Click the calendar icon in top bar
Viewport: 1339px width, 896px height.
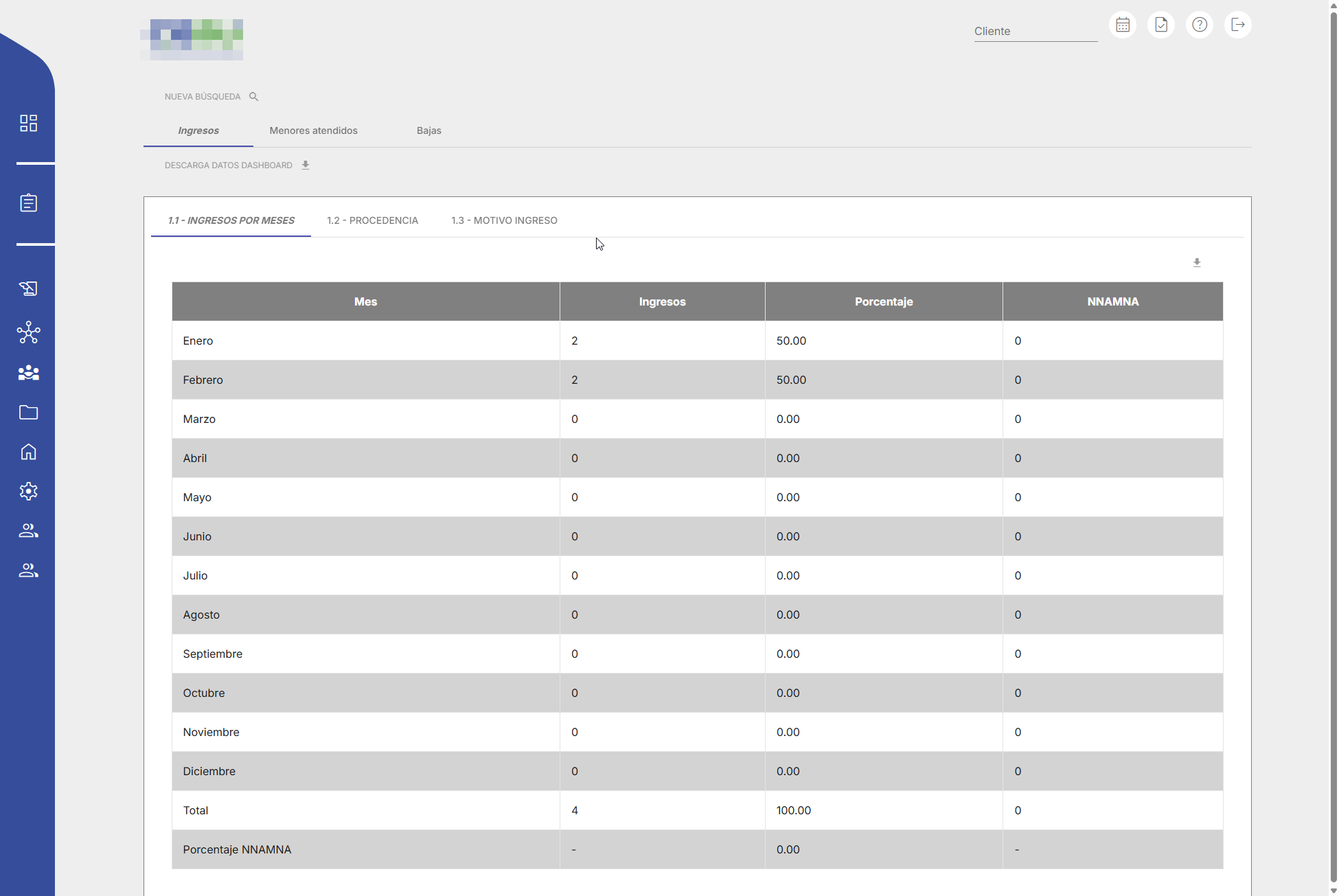click(1123, 25)
